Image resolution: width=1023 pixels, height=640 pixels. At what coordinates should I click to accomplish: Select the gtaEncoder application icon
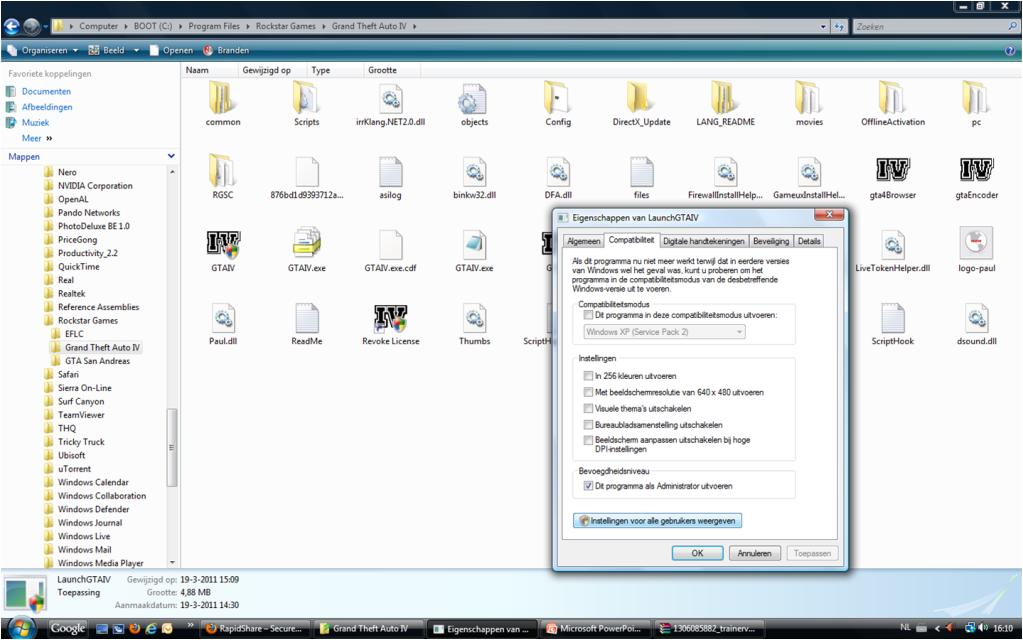pyautogui.click(x=976, y=171)
